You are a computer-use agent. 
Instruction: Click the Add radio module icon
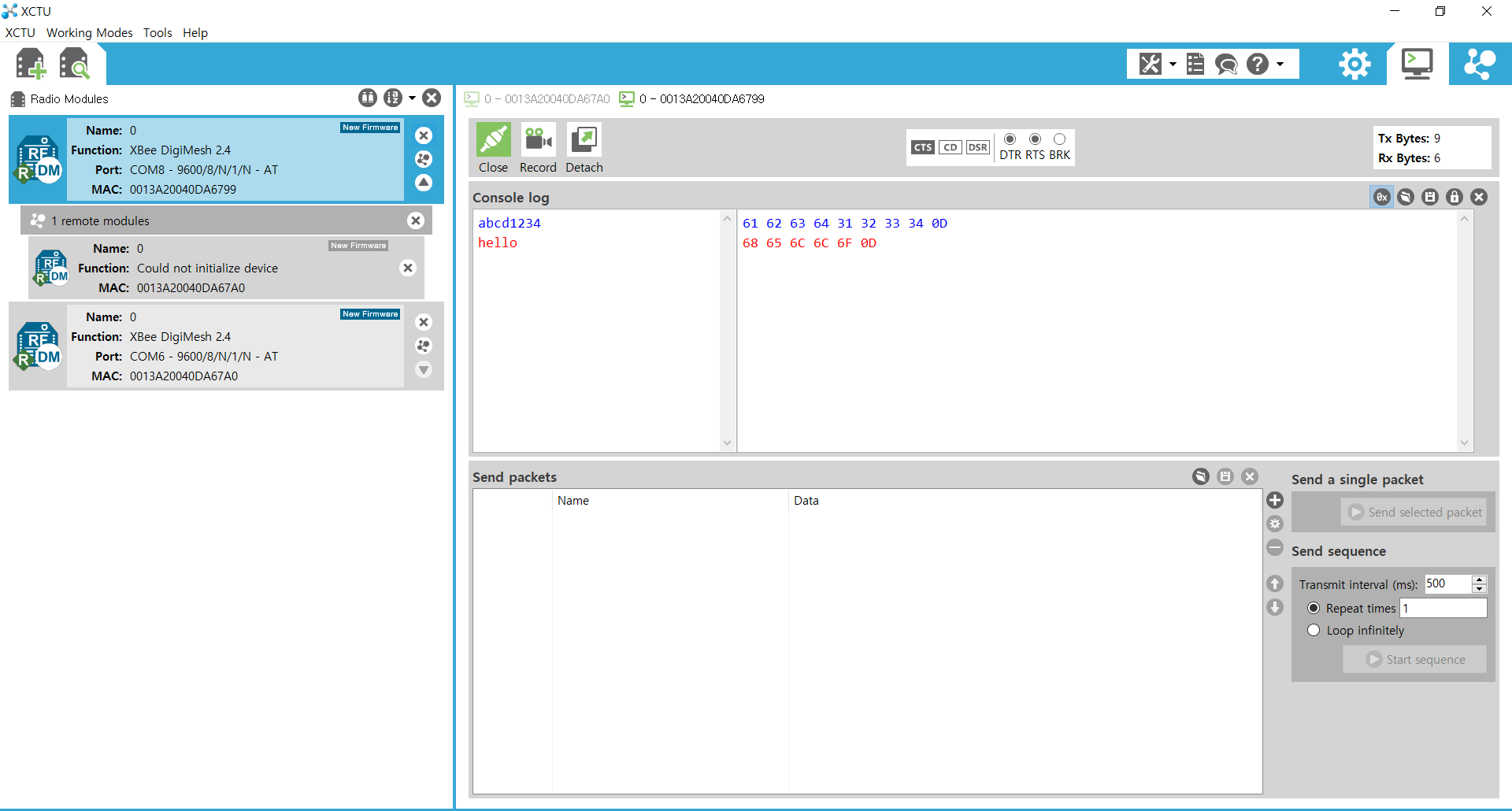[x=30, y=64]
